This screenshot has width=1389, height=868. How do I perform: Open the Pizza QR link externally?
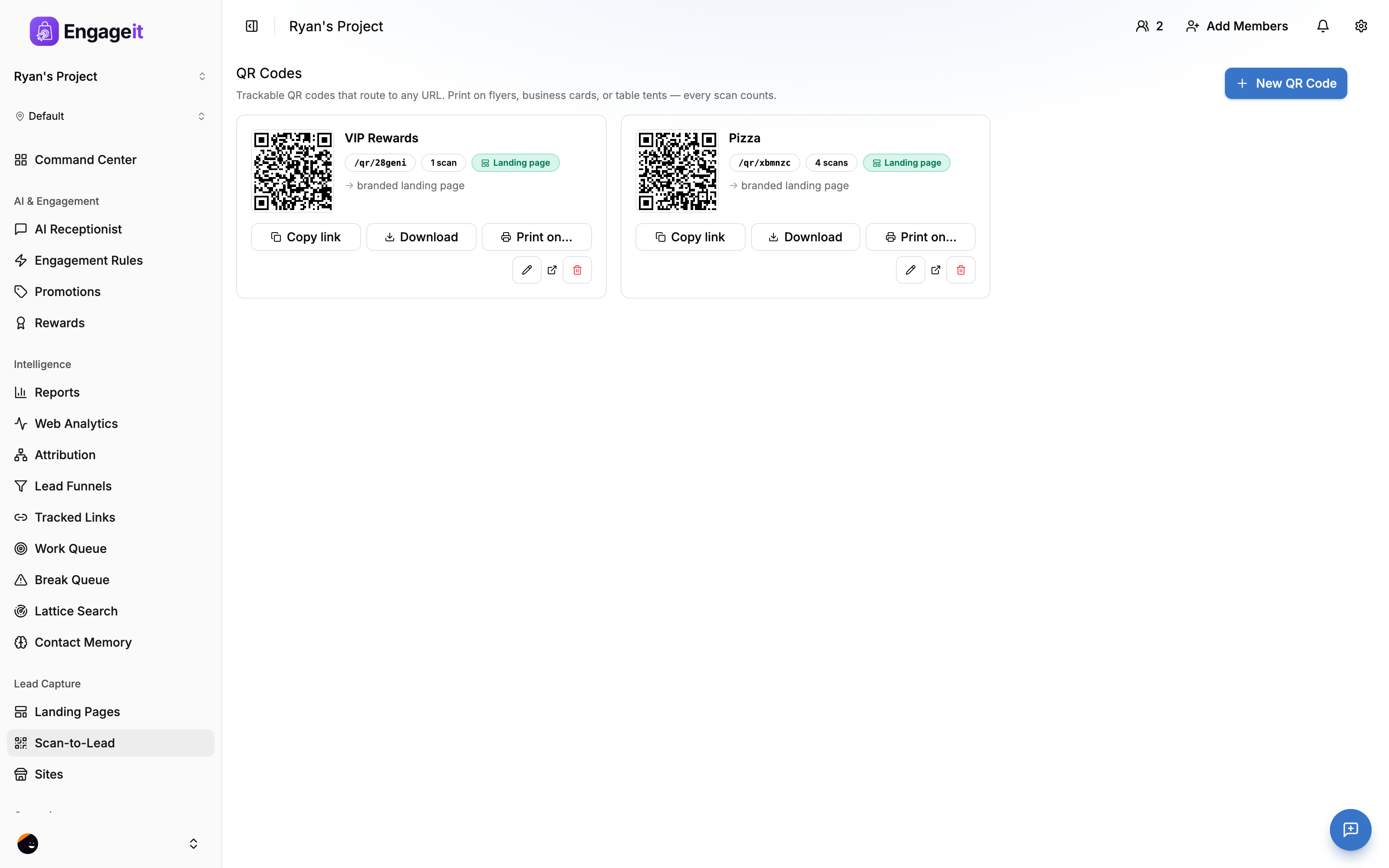point(935,270)
